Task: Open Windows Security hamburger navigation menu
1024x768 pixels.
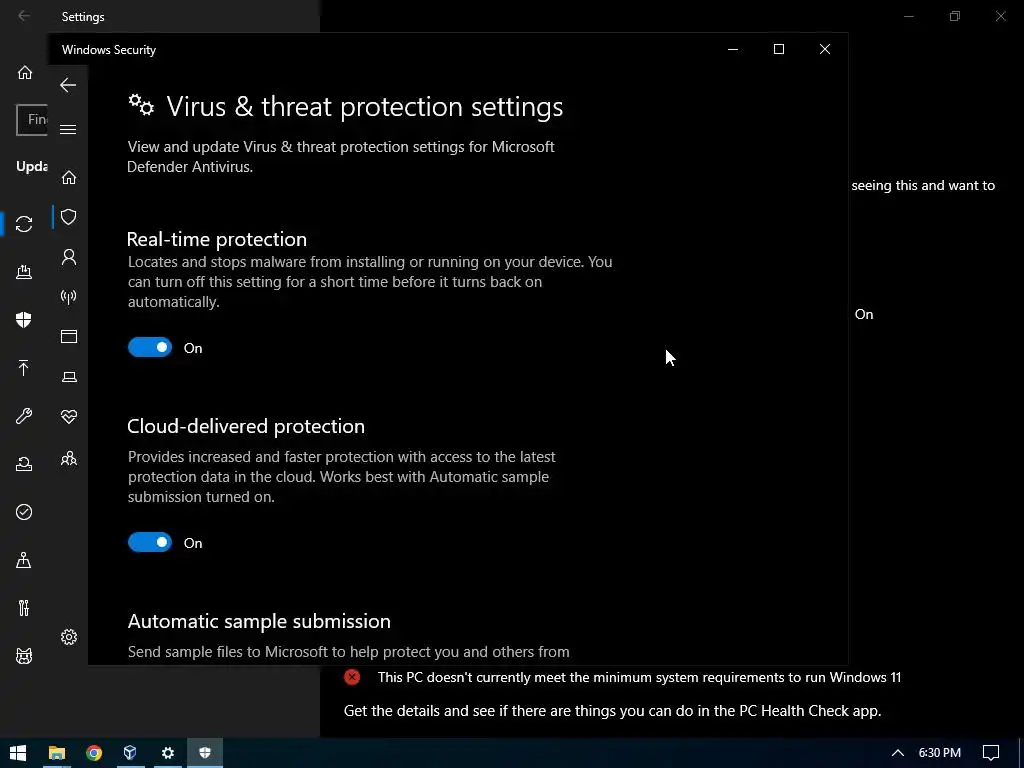Action: (68, 129)
